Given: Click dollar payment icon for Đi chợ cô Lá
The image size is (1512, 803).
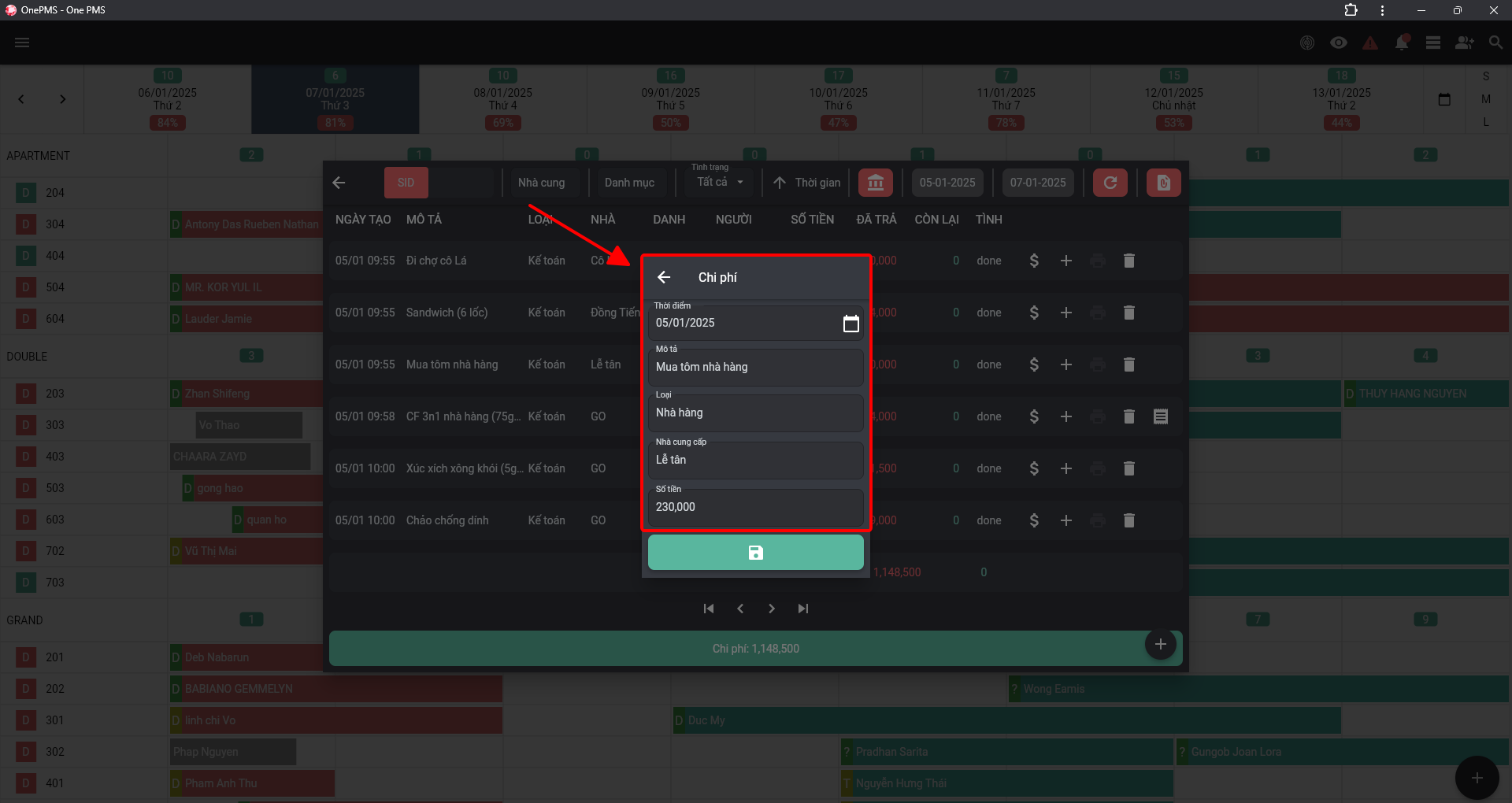Looking at the screenshot, I should point(1034,261).
